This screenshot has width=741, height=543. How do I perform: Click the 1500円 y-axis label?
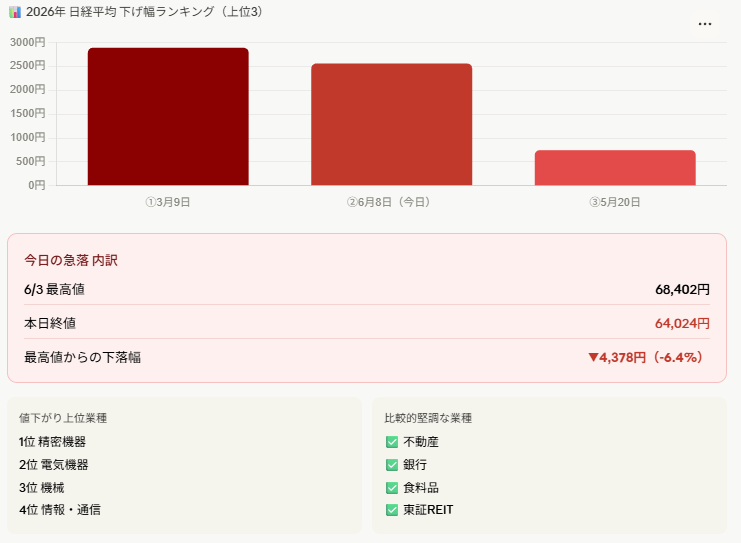(x=27, y=113)
